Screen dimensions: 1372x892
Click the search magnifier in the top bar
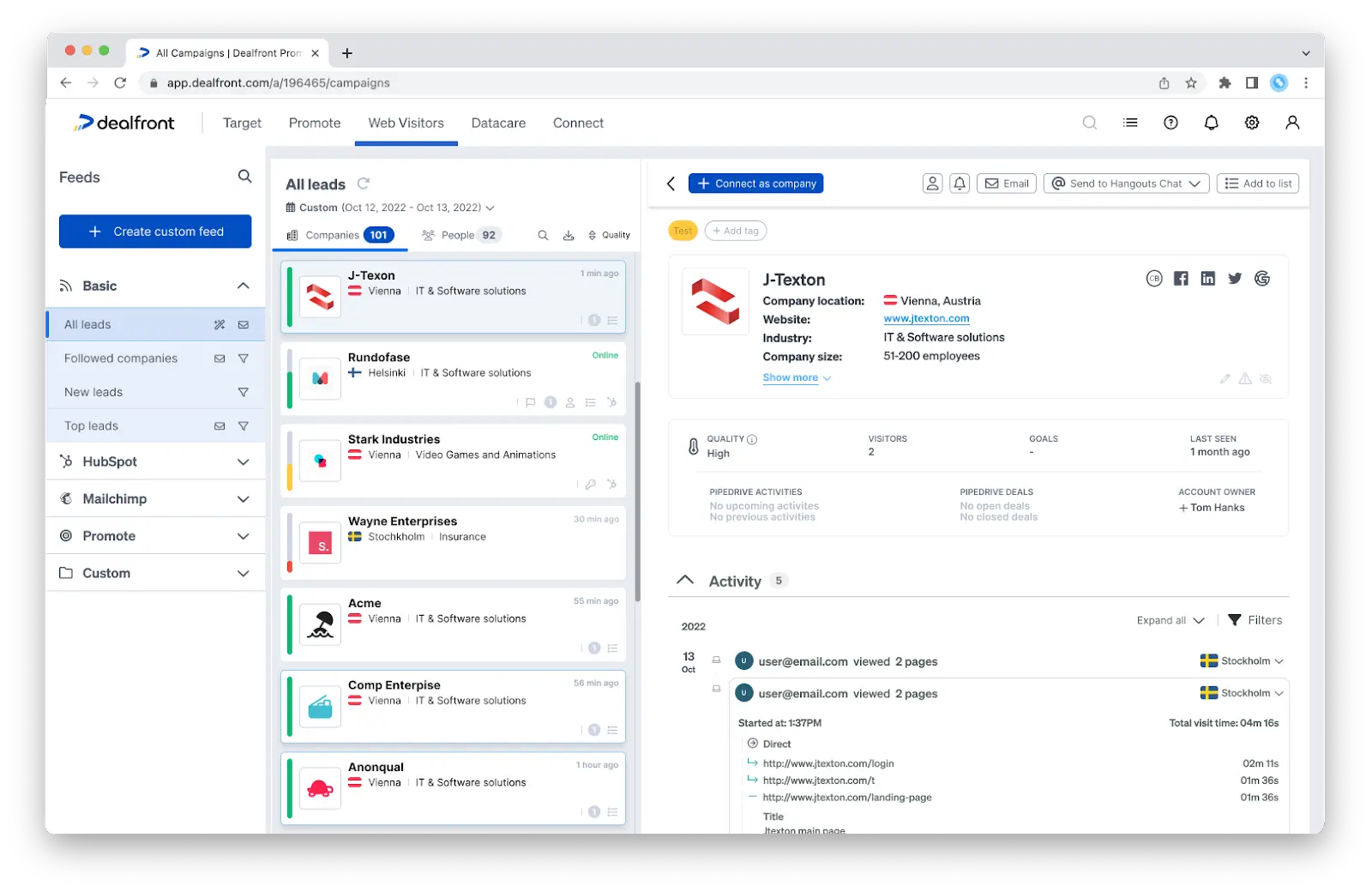(x=1090, y=123)
